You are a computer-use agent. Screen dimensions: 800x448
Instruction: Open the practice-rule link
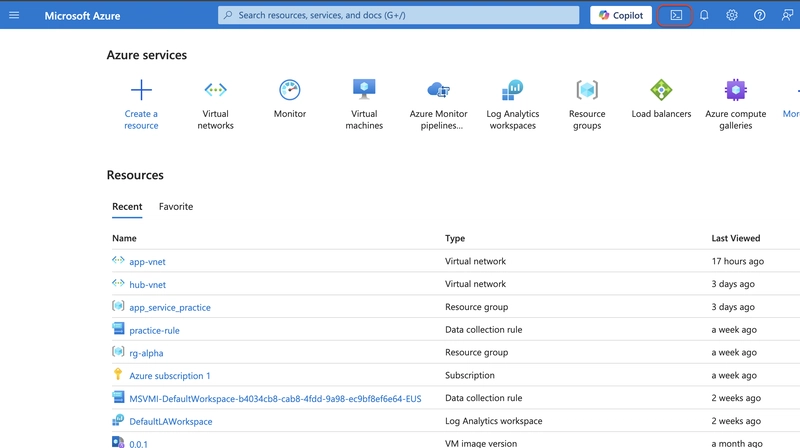point(155,330)
